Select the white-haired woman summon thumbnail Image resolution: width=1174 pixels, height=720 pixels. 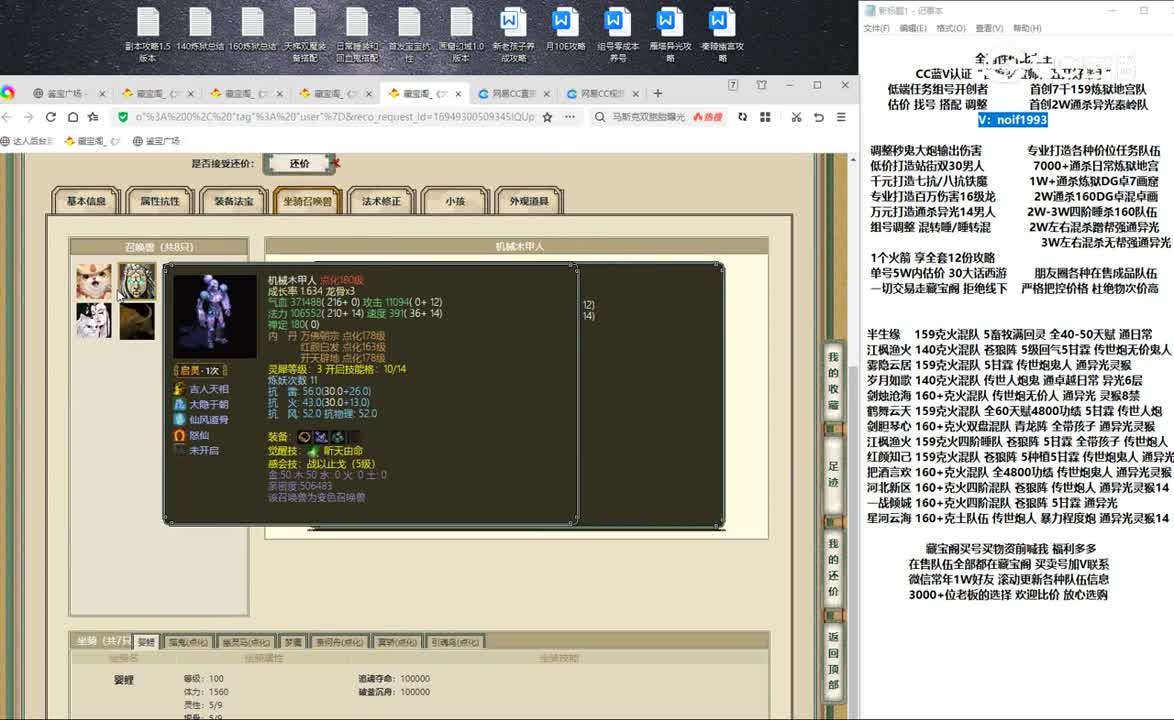tap(94, 321)
